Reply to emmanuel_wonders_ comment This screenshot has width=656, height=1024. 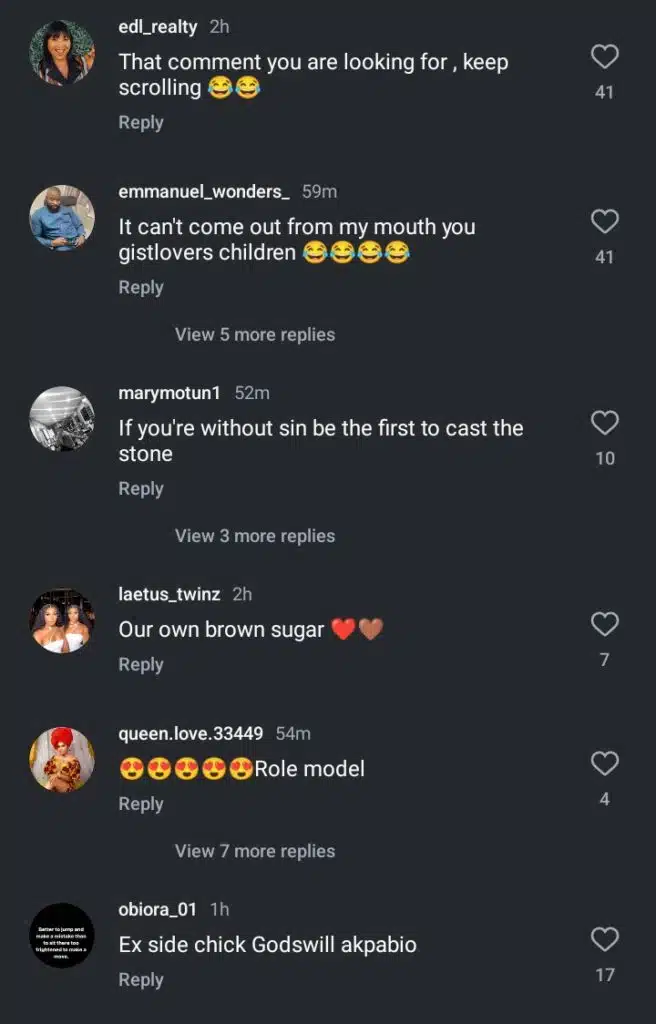[x=141, y=287]
